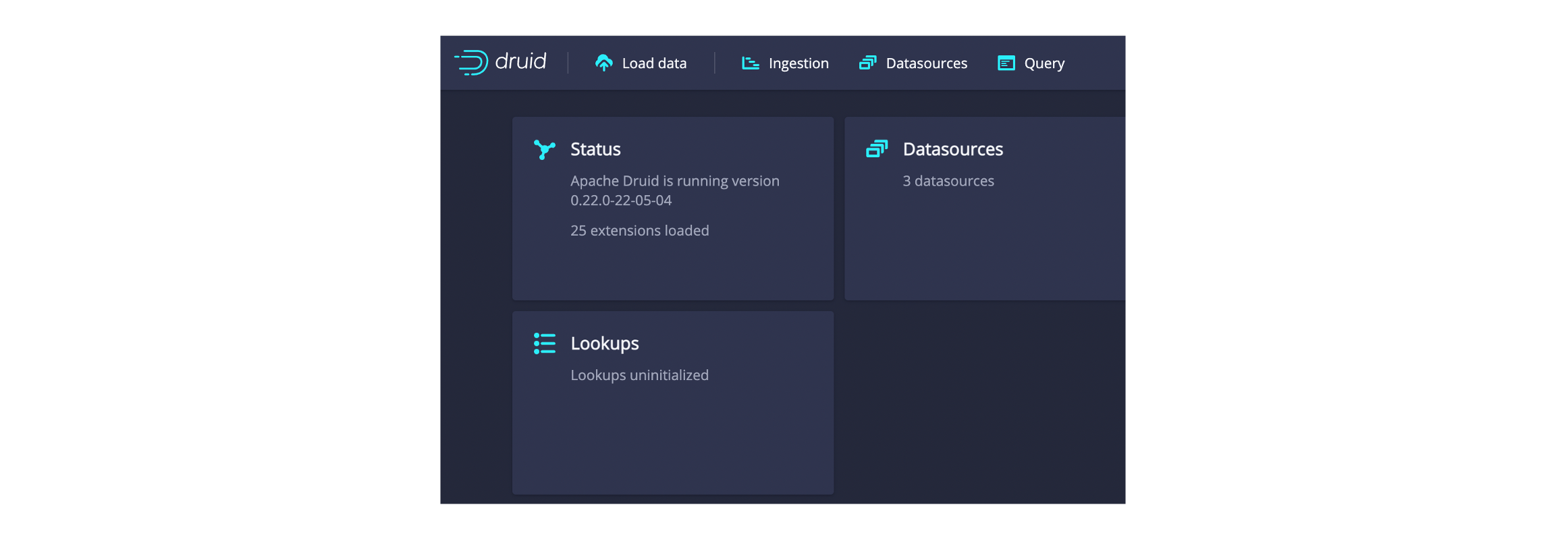Click the Druid logo icon

point(471,63)
